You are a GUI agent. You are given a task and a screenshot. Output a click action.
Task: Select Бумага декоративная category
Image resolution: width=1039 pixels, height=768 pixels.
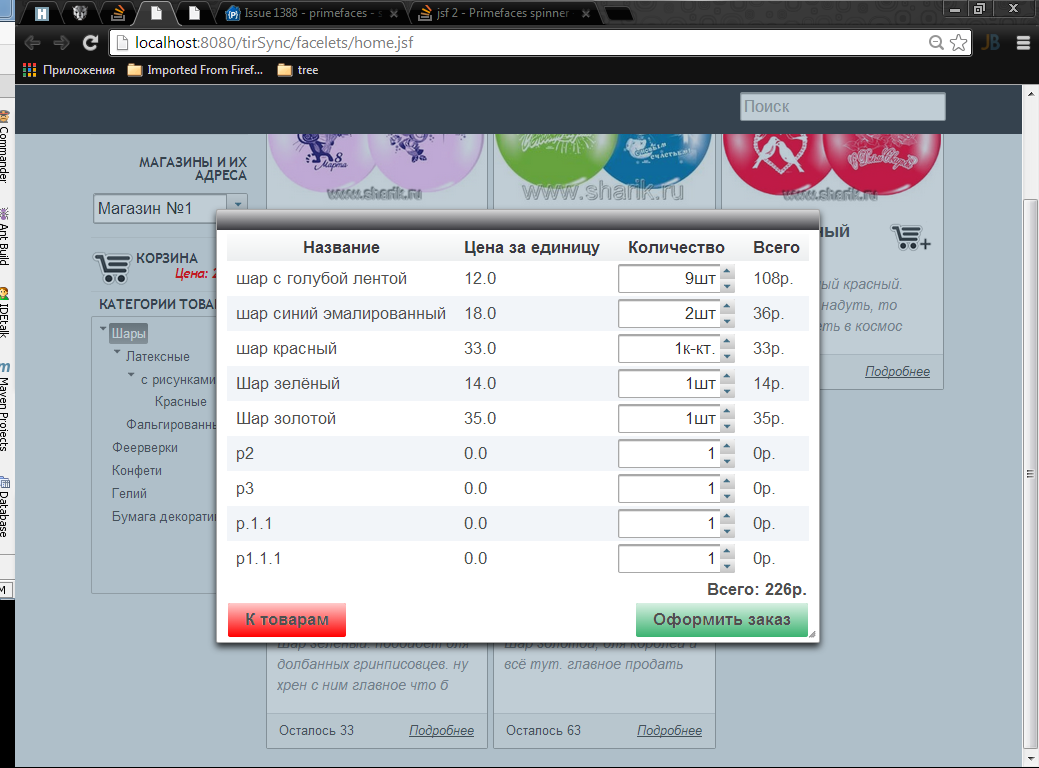click(x=164, y=516)
